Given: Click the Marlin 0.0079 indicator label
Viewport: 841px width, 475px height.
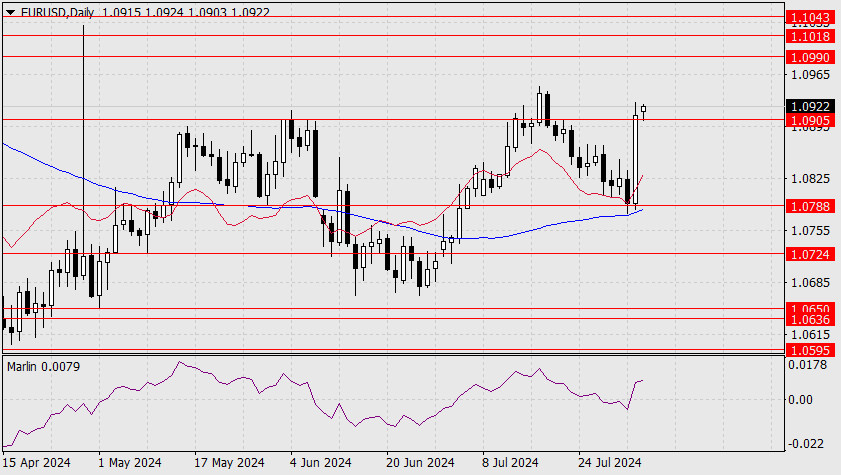Looking at the screenshot, I should [x=43, y=367].
